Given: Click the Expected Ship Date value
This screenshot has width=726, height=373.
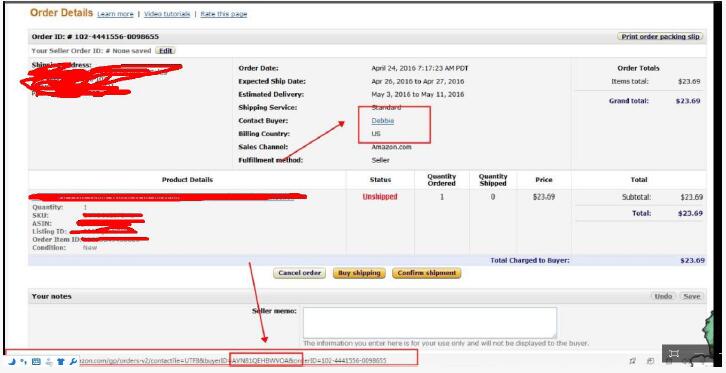Looking at the screenshot, I should tap(418, 81).
